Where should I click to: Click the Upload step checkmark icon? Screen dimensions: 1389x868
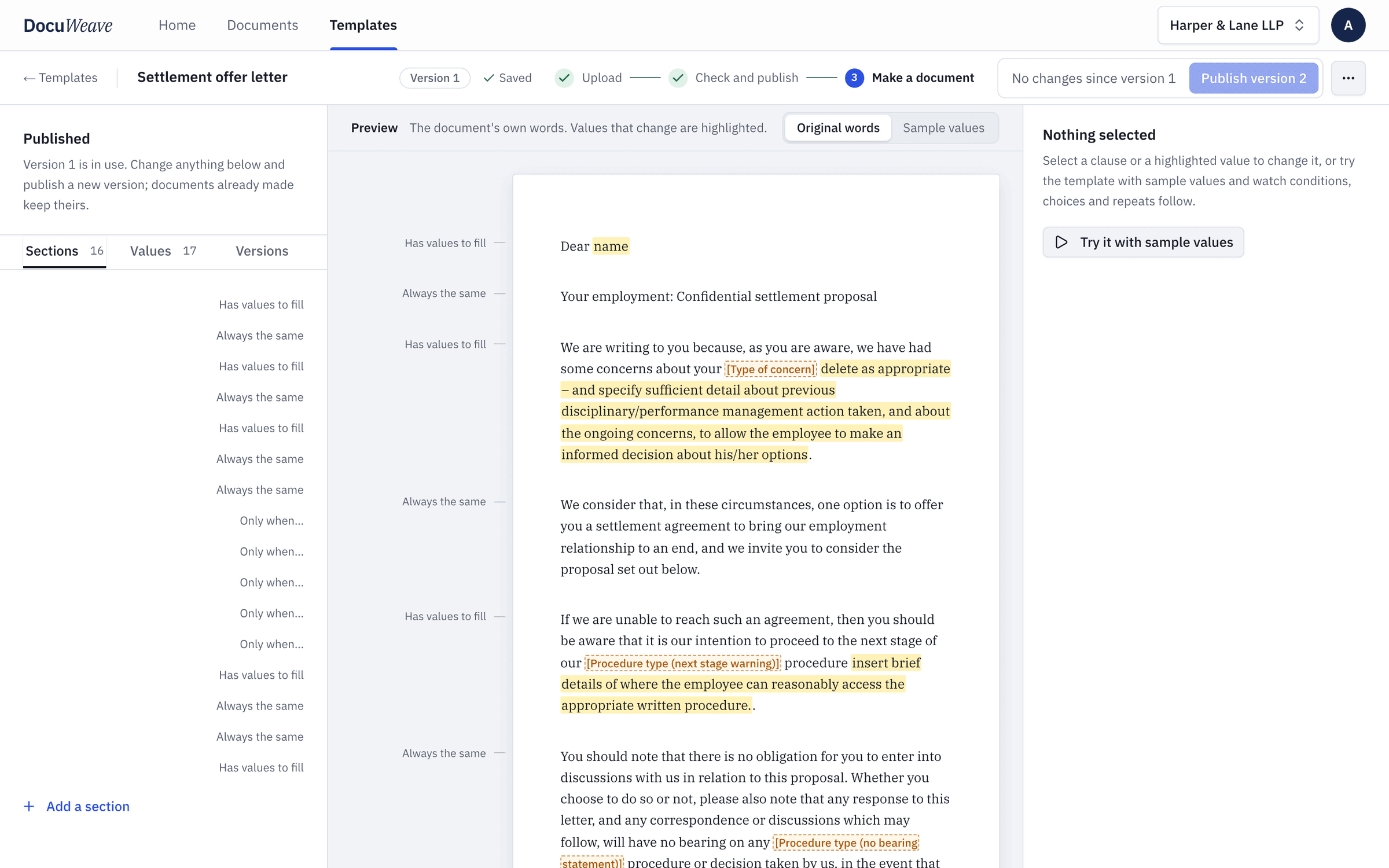tap(564, 78)
